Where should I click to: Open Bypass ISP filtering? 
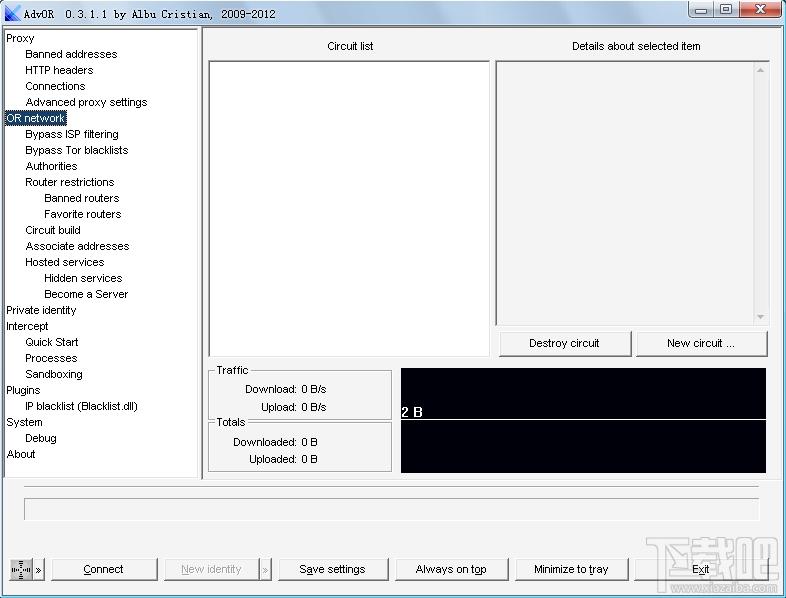tap(72, 134)
